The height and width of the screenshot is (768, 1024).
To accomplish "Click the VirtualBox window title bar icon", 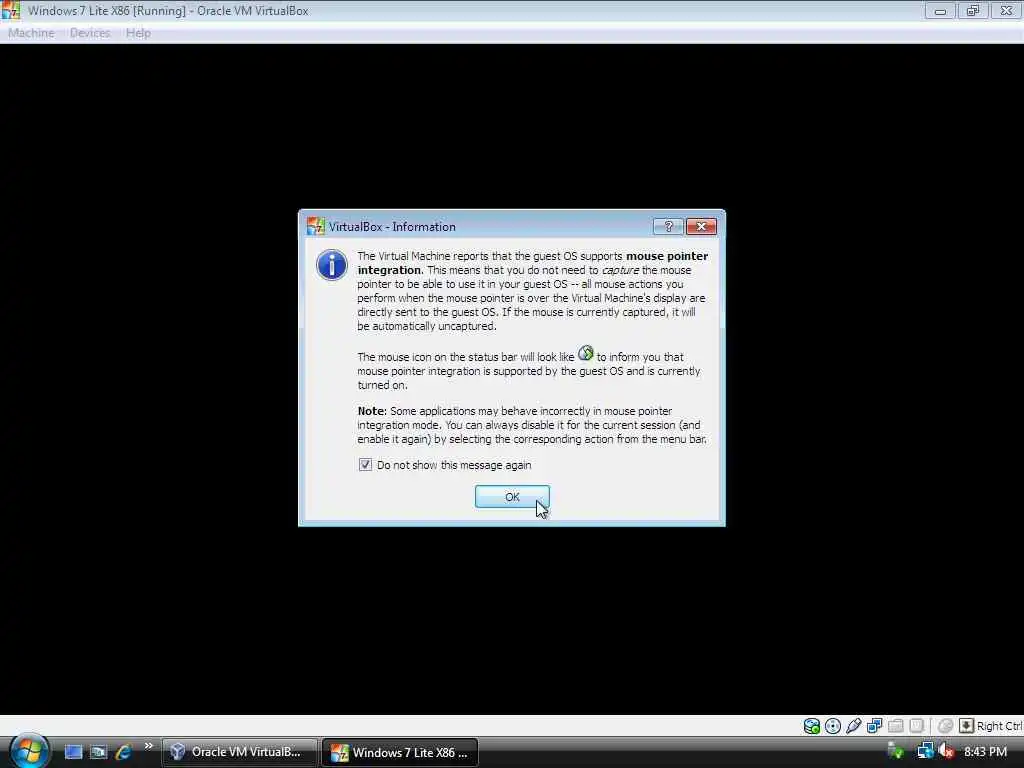I will (x=11, y=10).
